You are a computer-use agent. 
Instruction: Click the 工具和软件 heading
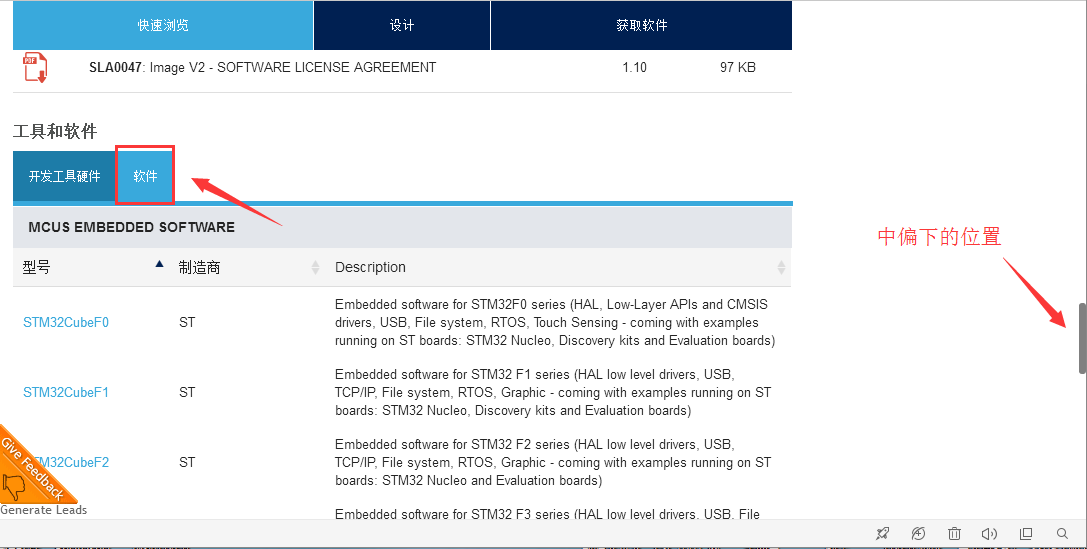(55, 131)
